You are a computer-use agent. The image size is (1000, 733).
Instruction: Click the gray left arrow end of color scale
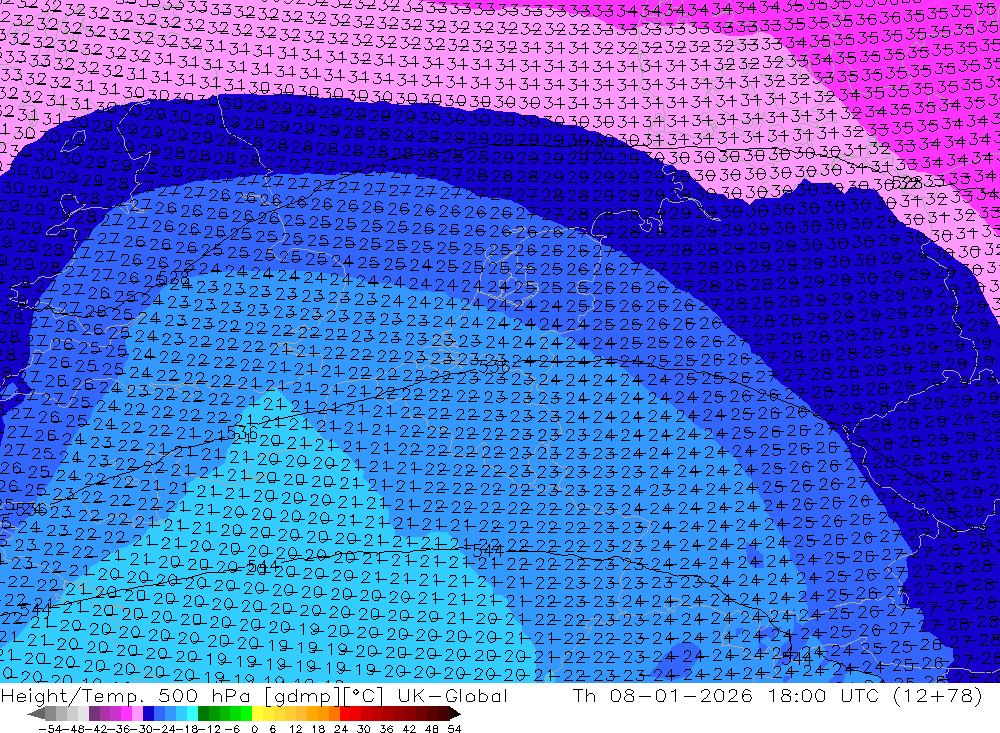point(37,713)
